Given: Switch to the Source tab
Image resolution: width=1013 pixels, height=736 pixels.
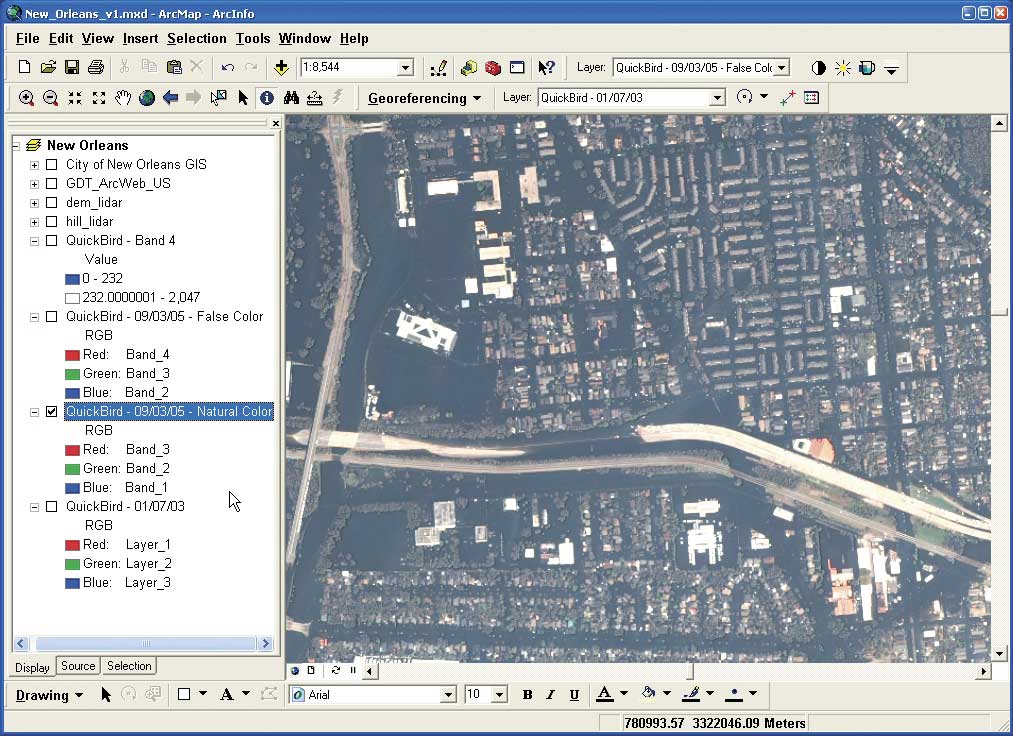Looking at the screenshot, I should tap(78, 666).
